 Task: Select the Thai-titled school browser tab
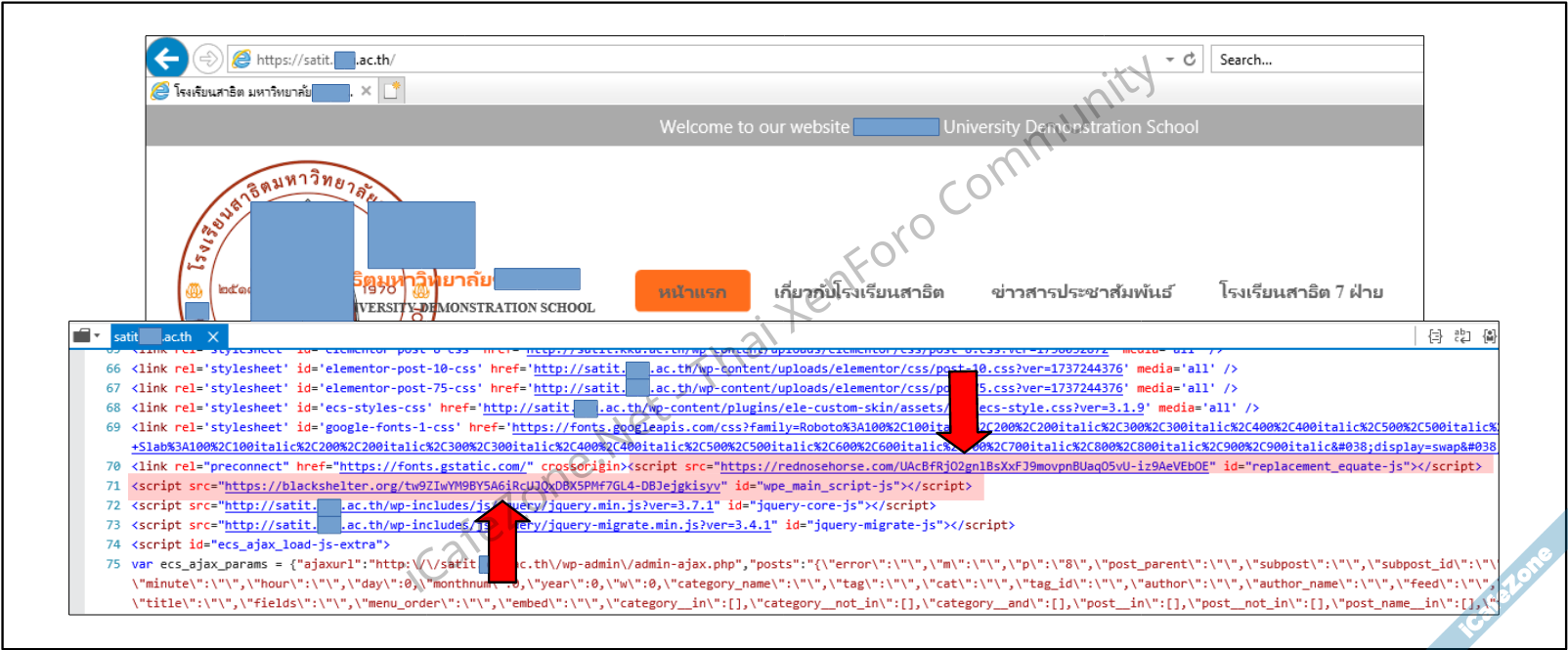coord(249,91)
